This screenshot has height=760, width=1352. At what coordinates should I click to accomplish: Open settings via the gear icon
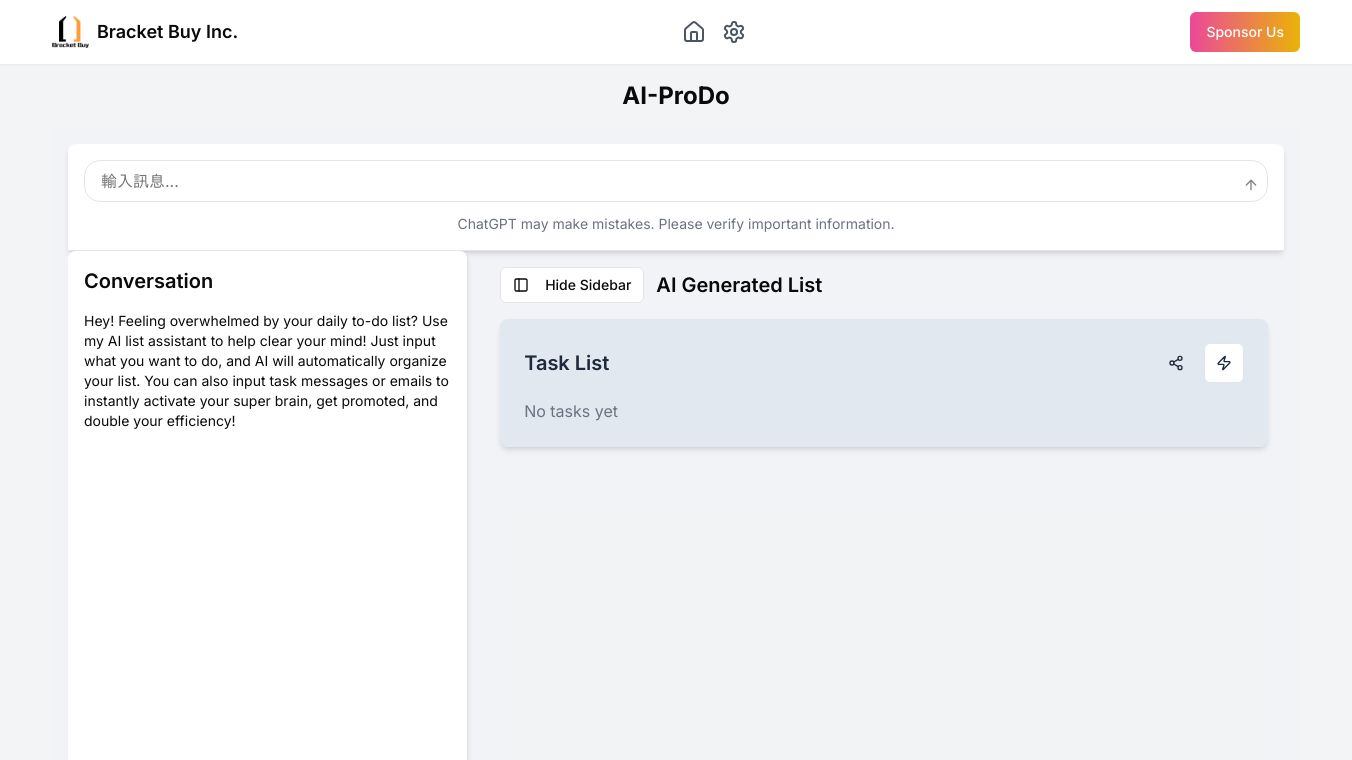(734, 32)
